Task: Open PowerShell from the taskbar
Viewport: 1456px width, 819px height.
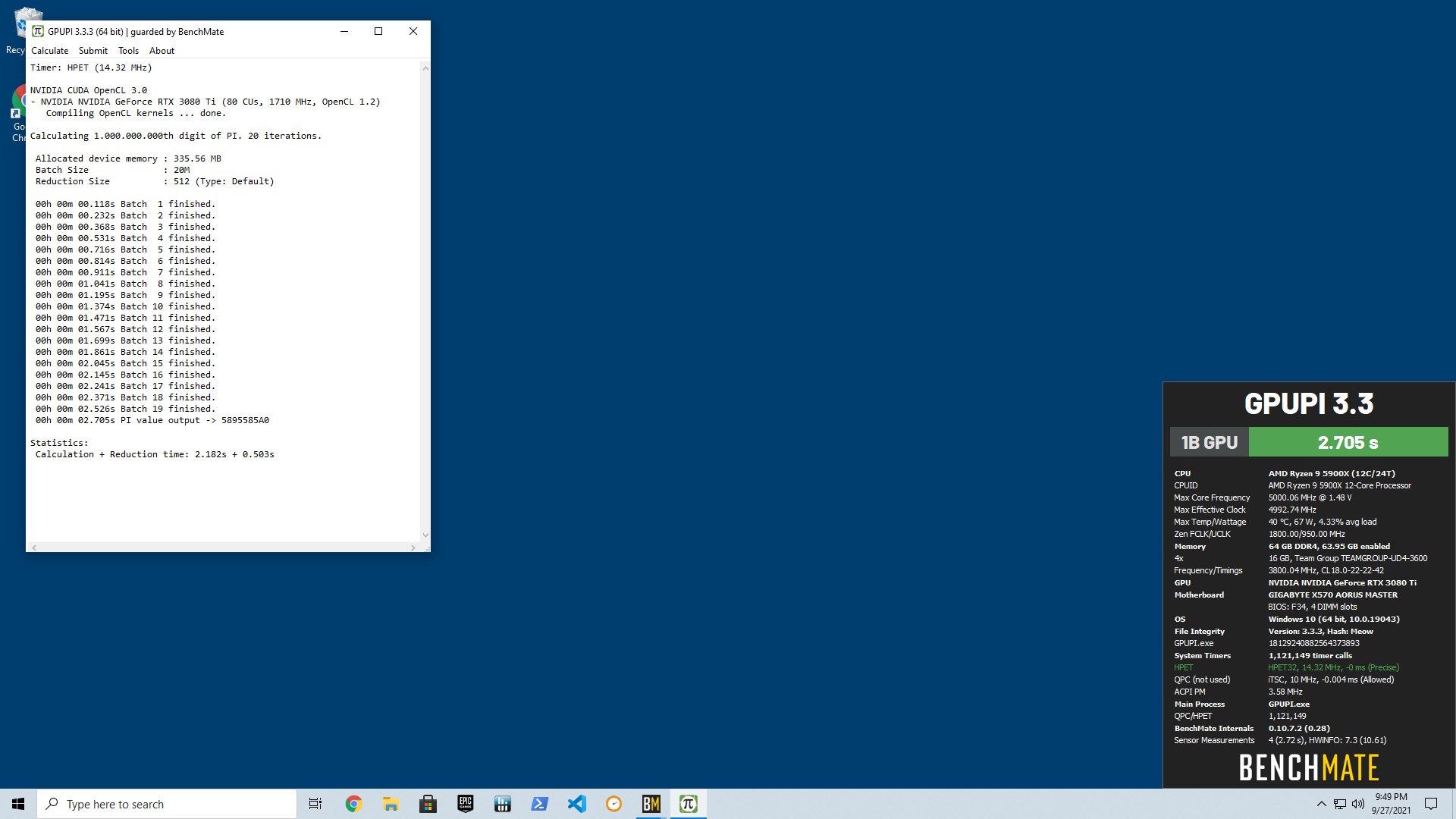Action: coord(539,804)
